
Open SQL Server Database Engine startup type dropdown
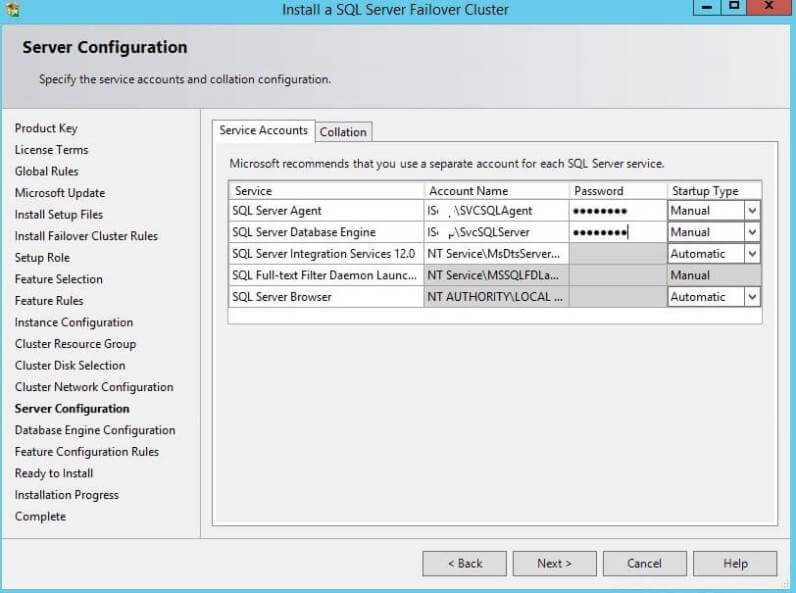click(752, 232)
